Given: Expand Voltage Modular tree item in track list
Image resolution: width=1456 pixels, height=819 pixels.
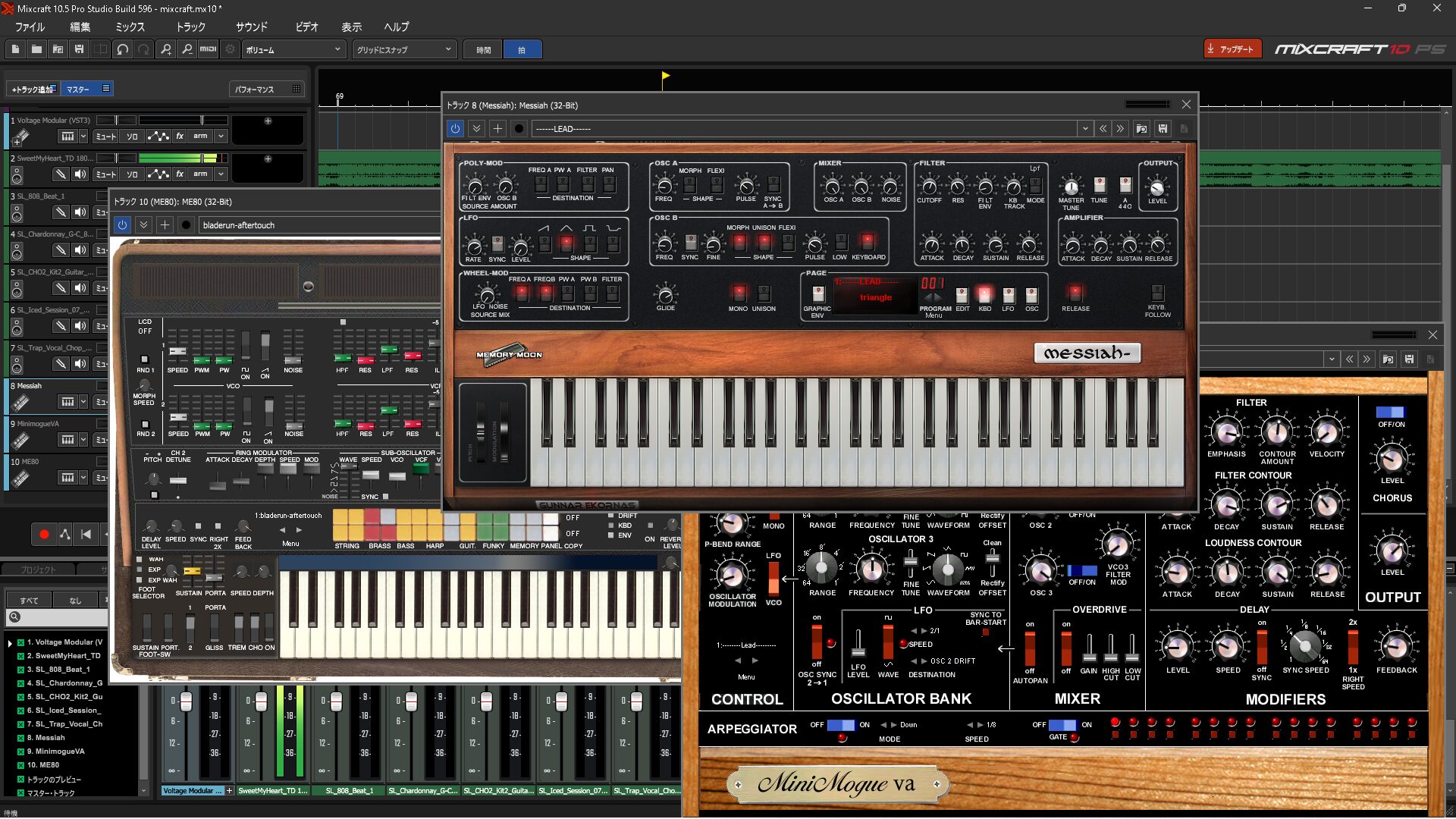Looking at the screenshot, I should coord(10,642).
